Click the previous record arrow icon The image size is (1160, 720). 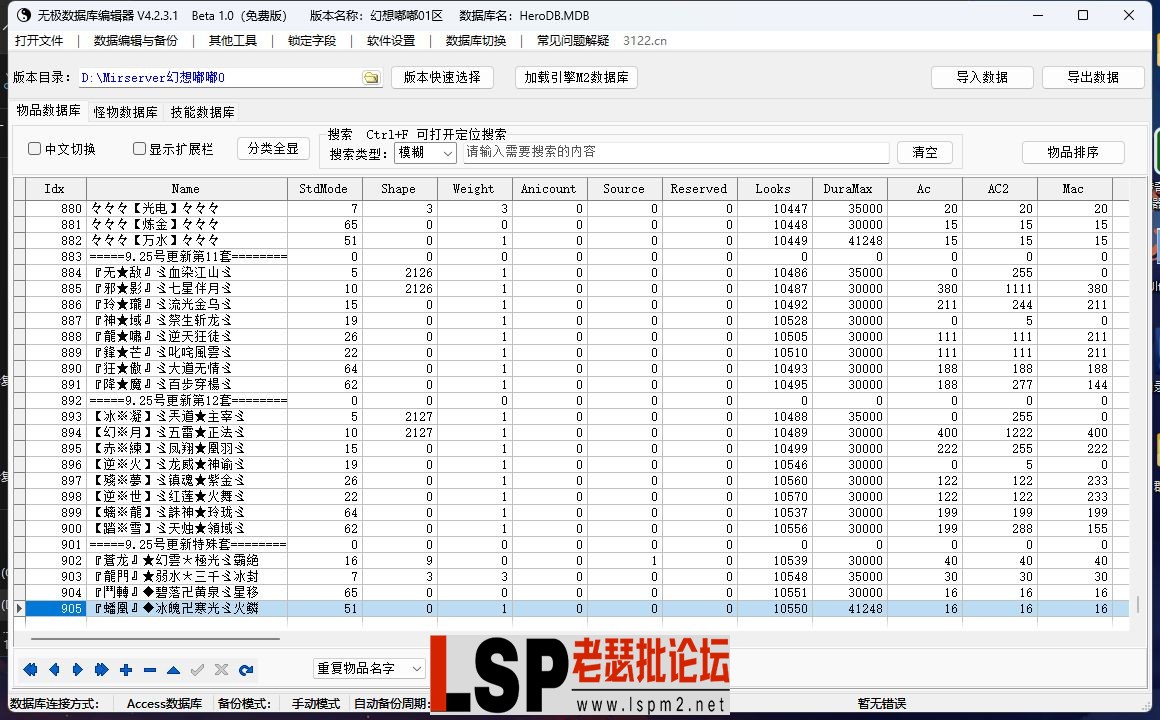[x=54, y=670]
